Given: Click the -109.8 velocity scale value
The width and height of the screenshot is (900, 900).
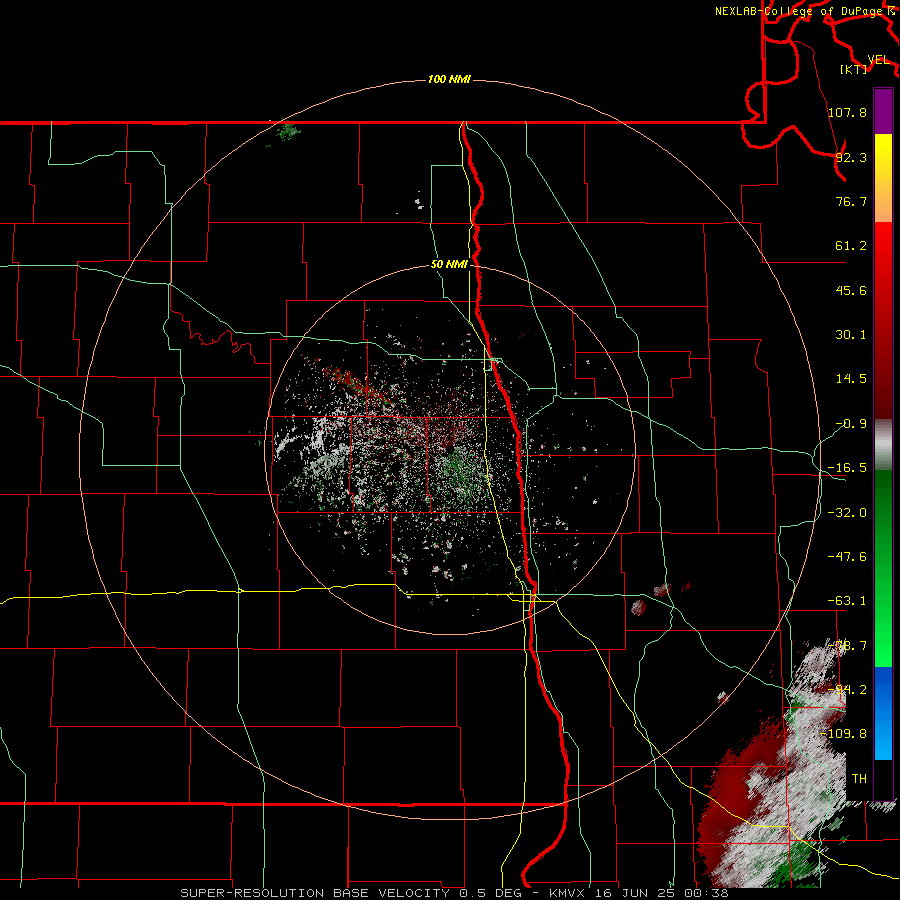Looking at the screenshot, I should pyautogui.click(x=843, y=734).
